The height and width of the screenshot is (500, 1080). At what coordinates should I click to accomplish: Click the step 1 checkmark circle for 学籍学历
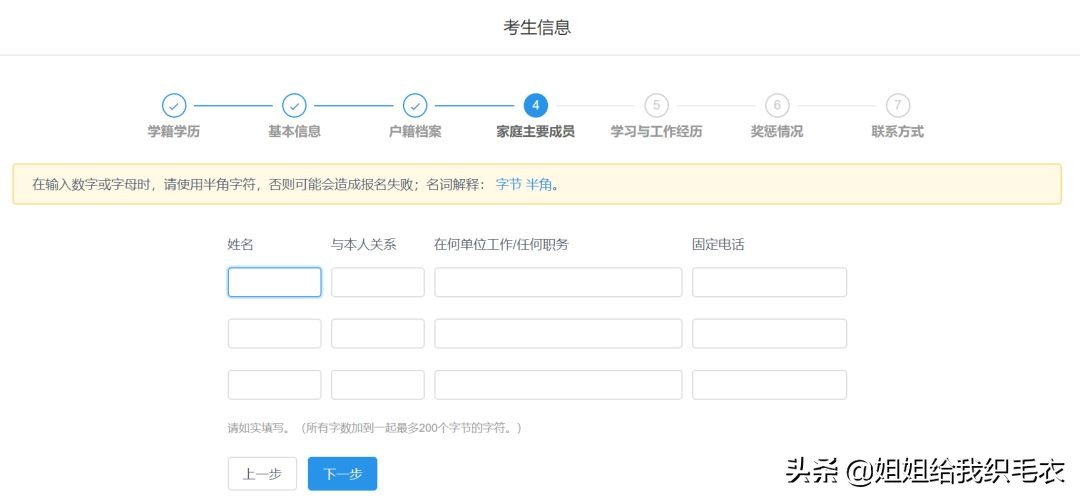(x=174, y=105)
